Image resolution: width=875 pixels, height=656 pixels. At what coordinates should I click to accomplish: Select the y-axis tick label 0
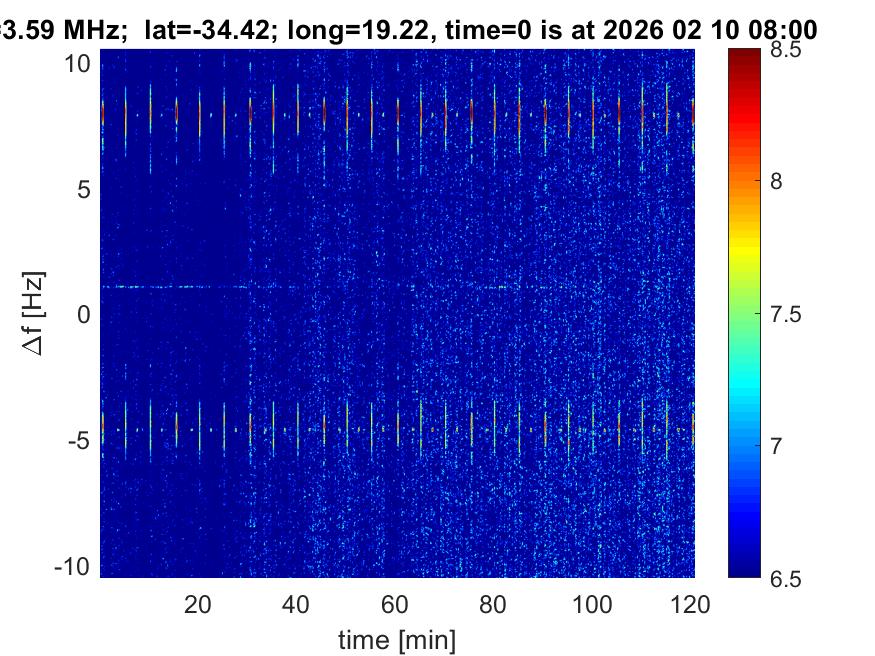coord(86,315)
